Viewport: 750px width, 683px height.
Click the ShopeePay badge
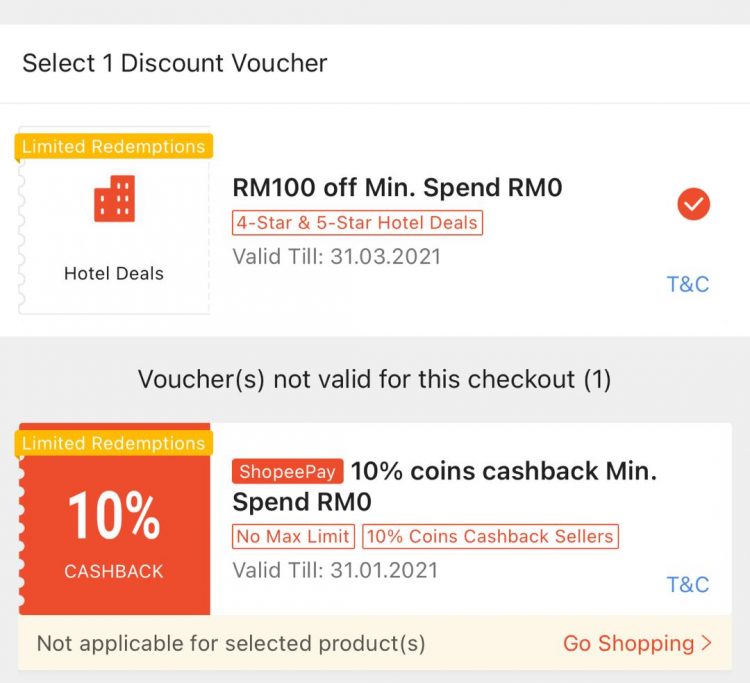click(x=288, y=471)
